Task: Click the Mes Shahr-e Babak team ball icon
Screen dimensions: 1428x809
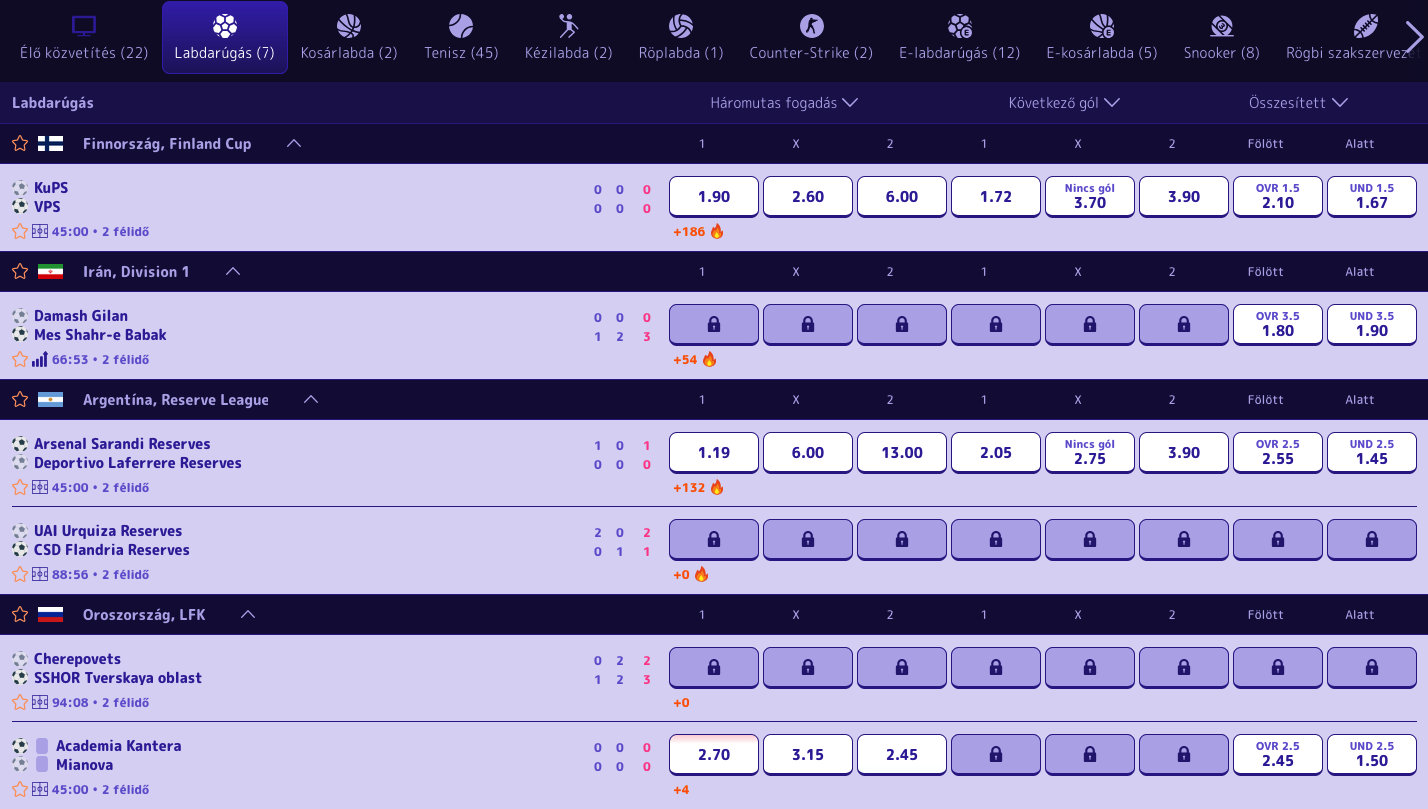Action: point(20,335)
